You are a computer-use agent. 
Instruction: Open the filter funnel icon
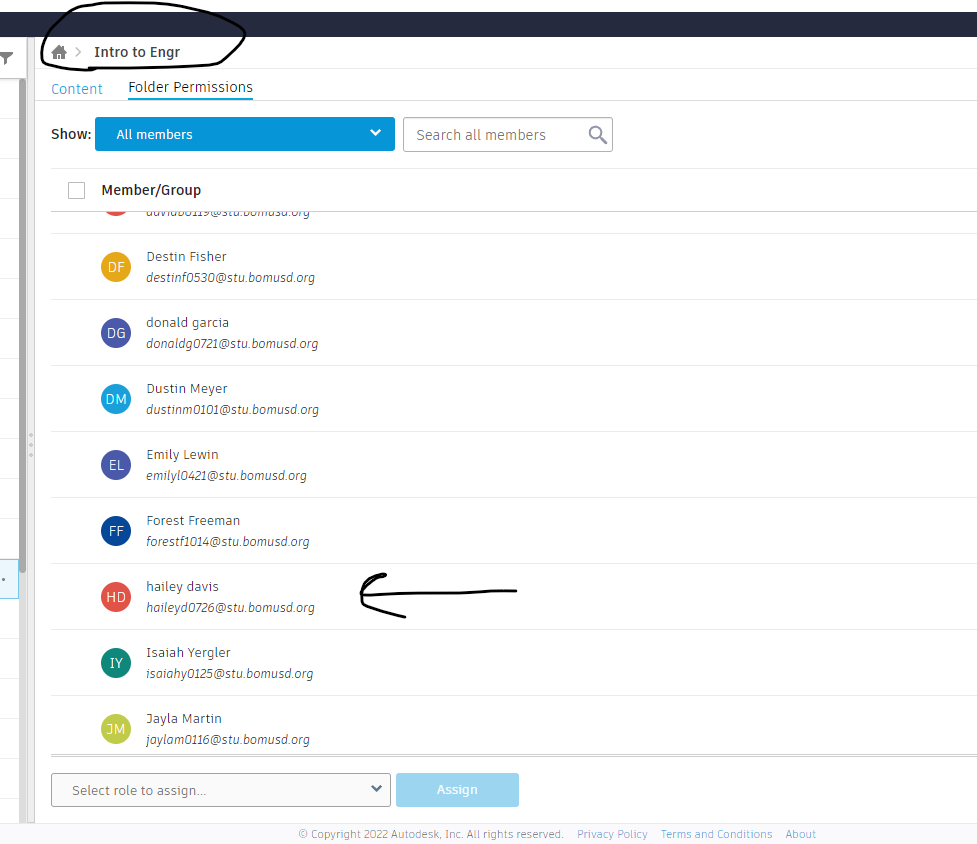(6, 59)
